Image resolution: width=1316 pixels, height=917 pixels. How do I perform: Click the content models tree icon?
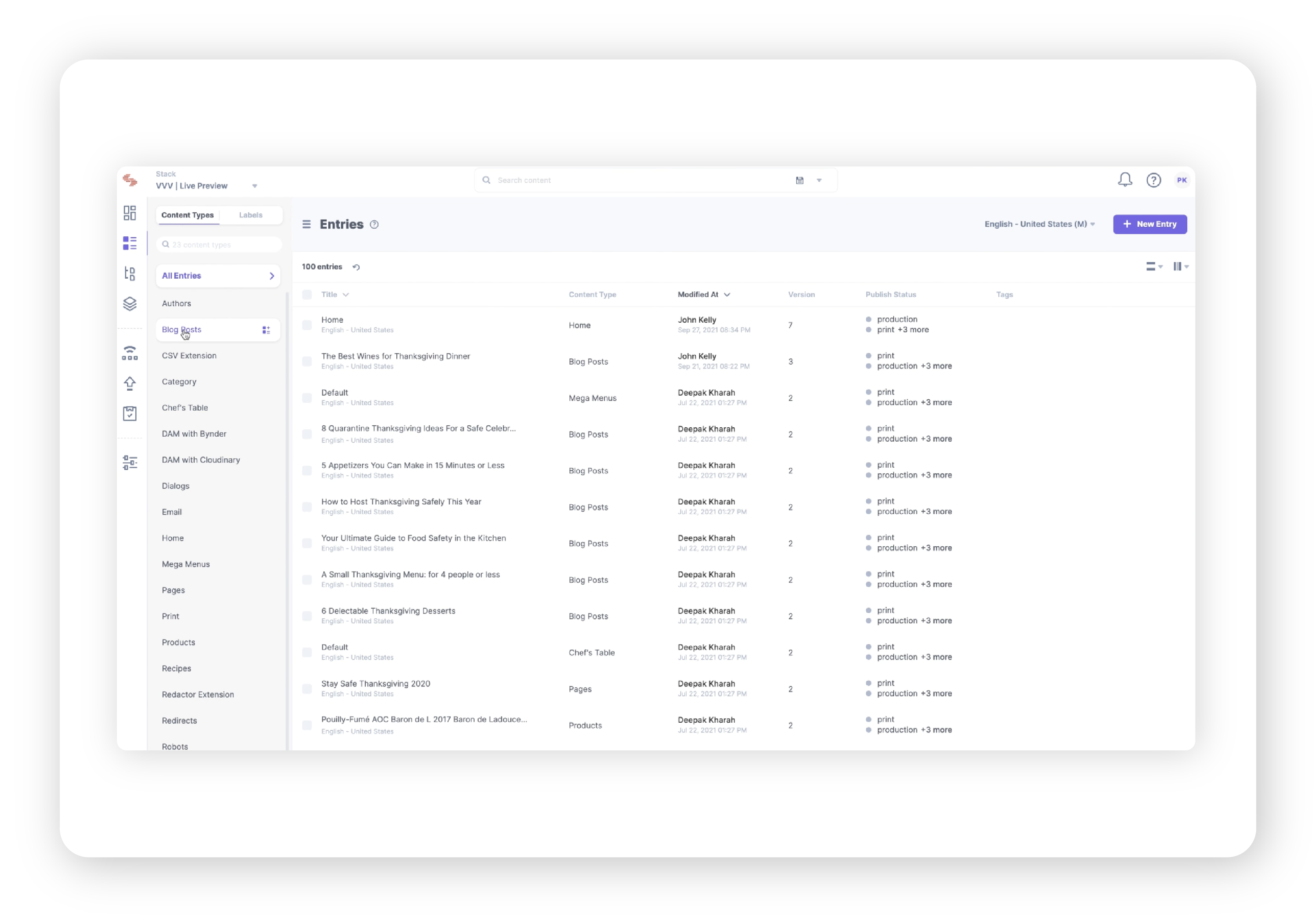130,273
